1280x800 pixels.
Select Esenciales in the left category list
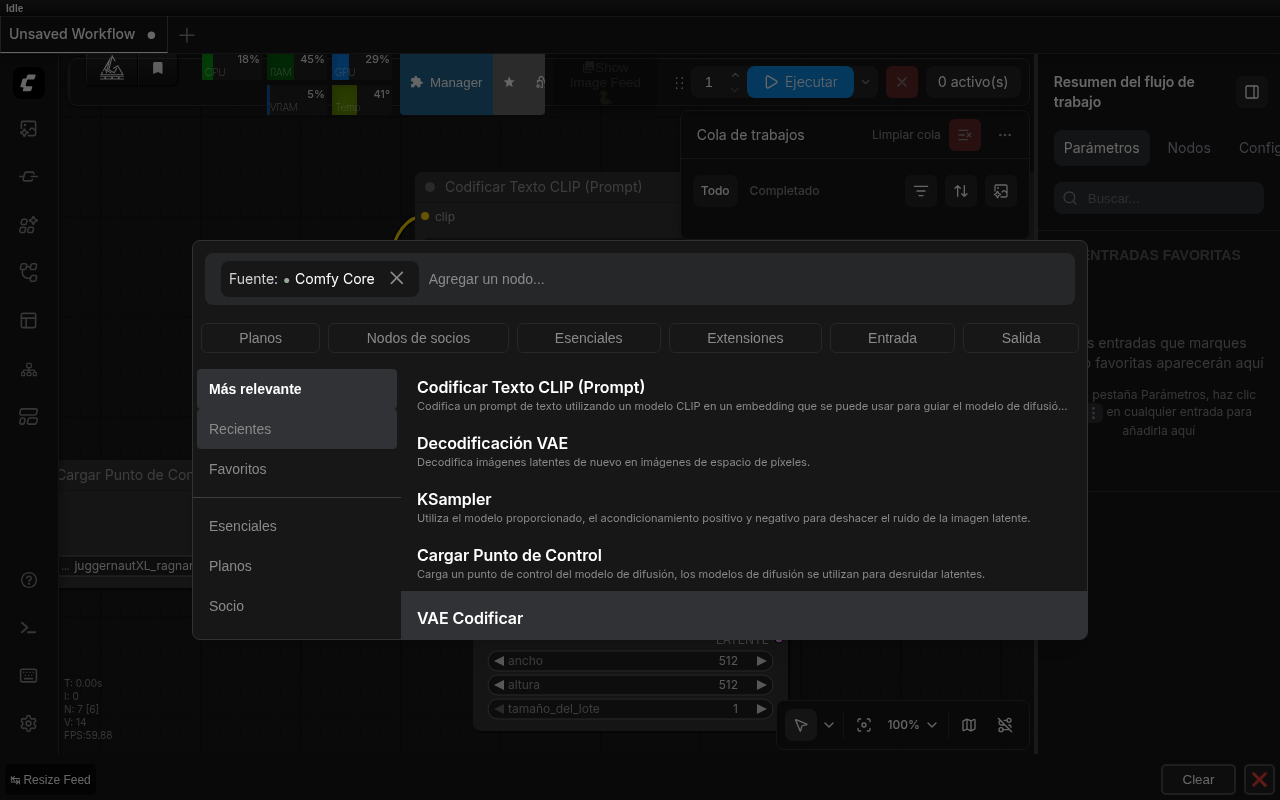(297, 526)
